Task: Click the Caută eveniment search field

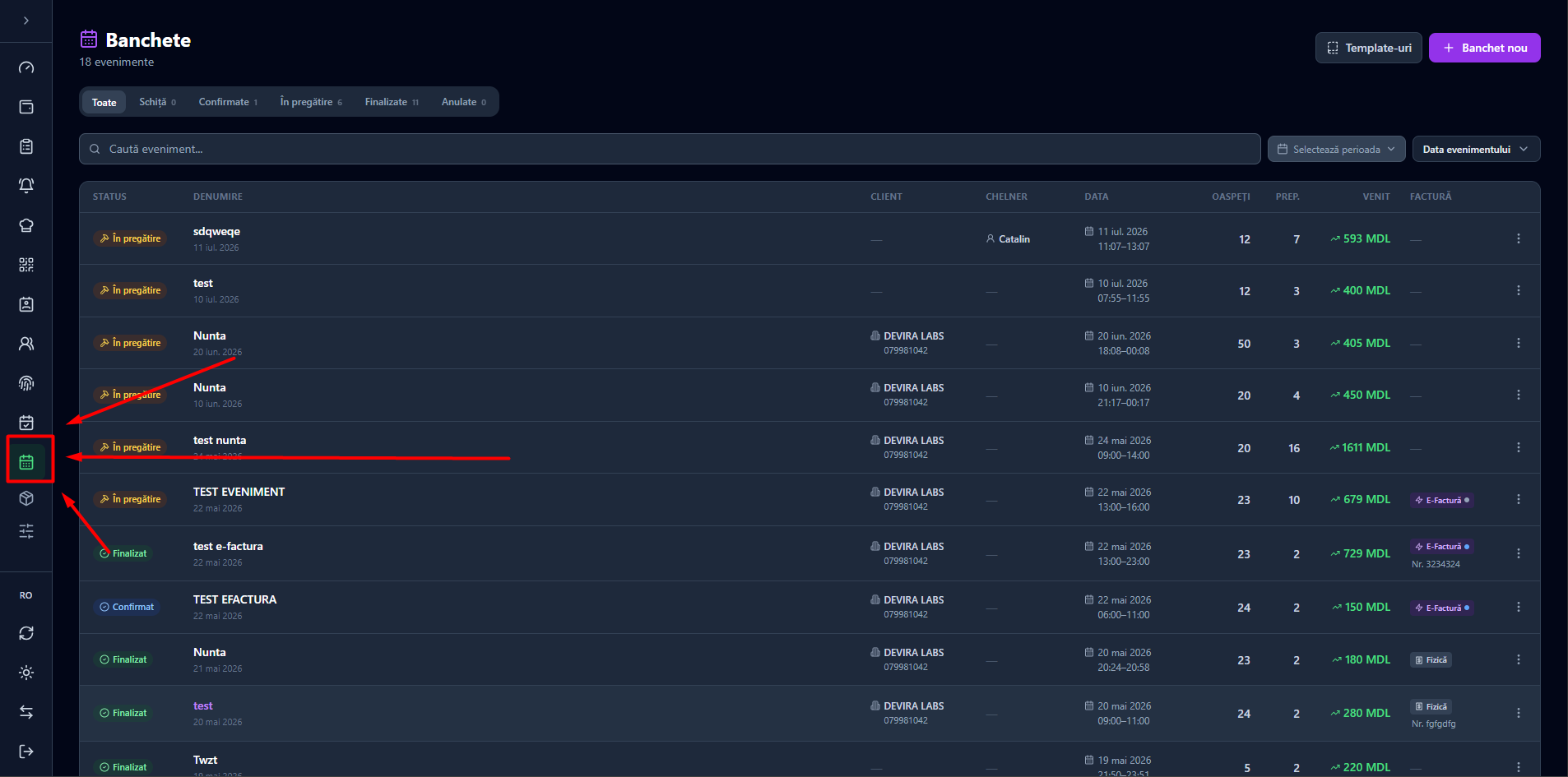Action: (670, 149)
